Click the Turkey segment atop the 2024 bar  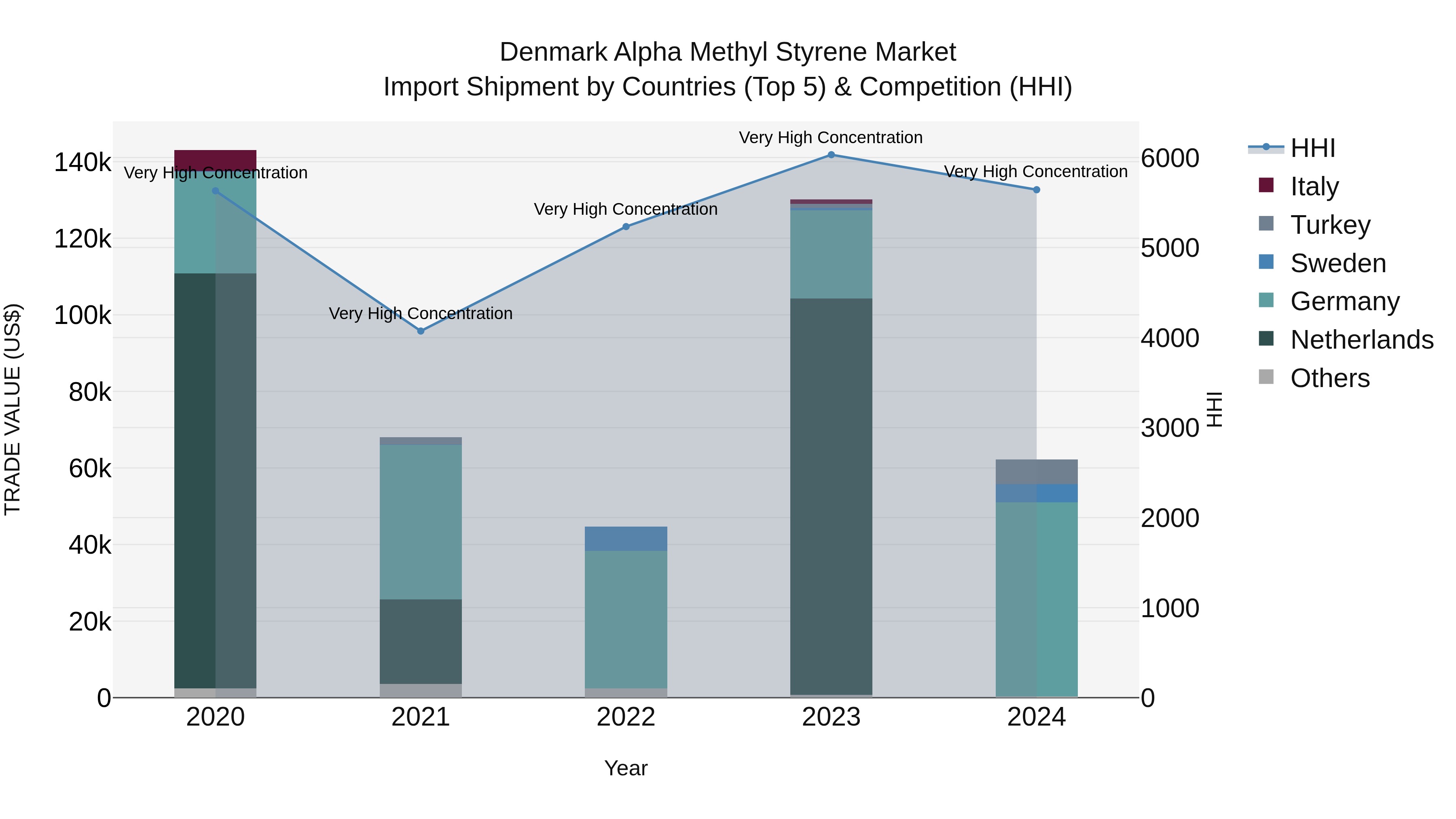[x=1036, y=472]
